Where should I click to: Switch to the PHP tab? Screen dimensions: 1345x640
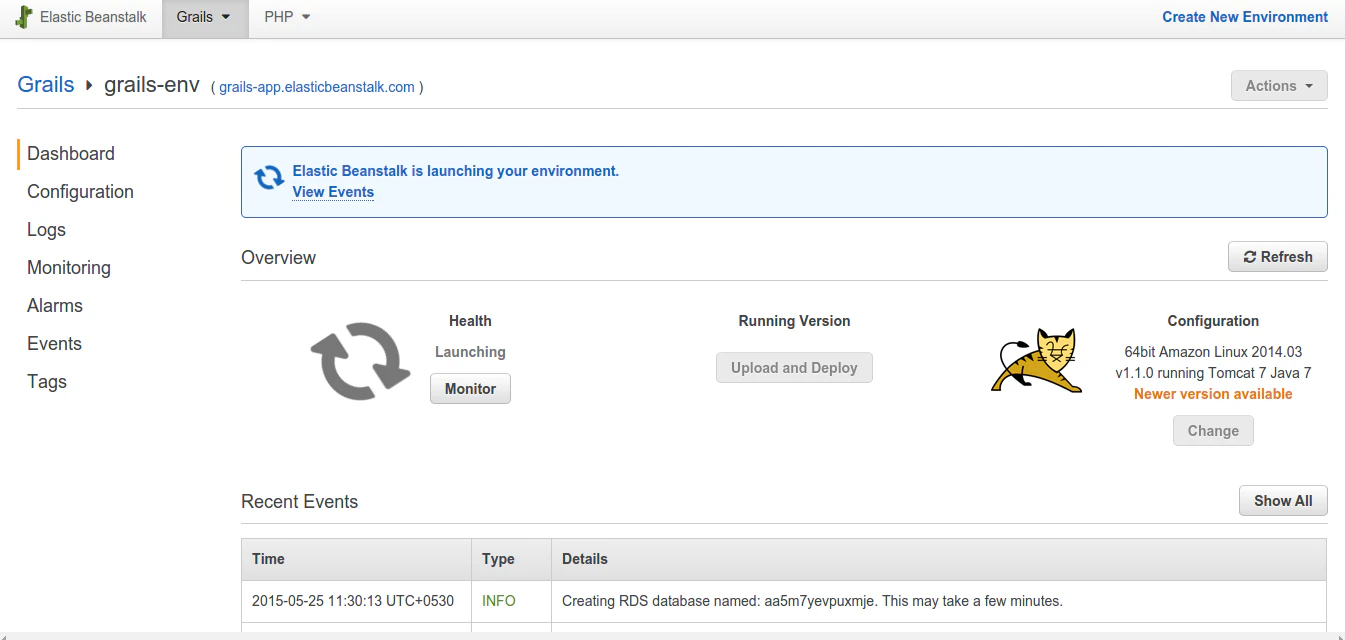coord(277,17)
